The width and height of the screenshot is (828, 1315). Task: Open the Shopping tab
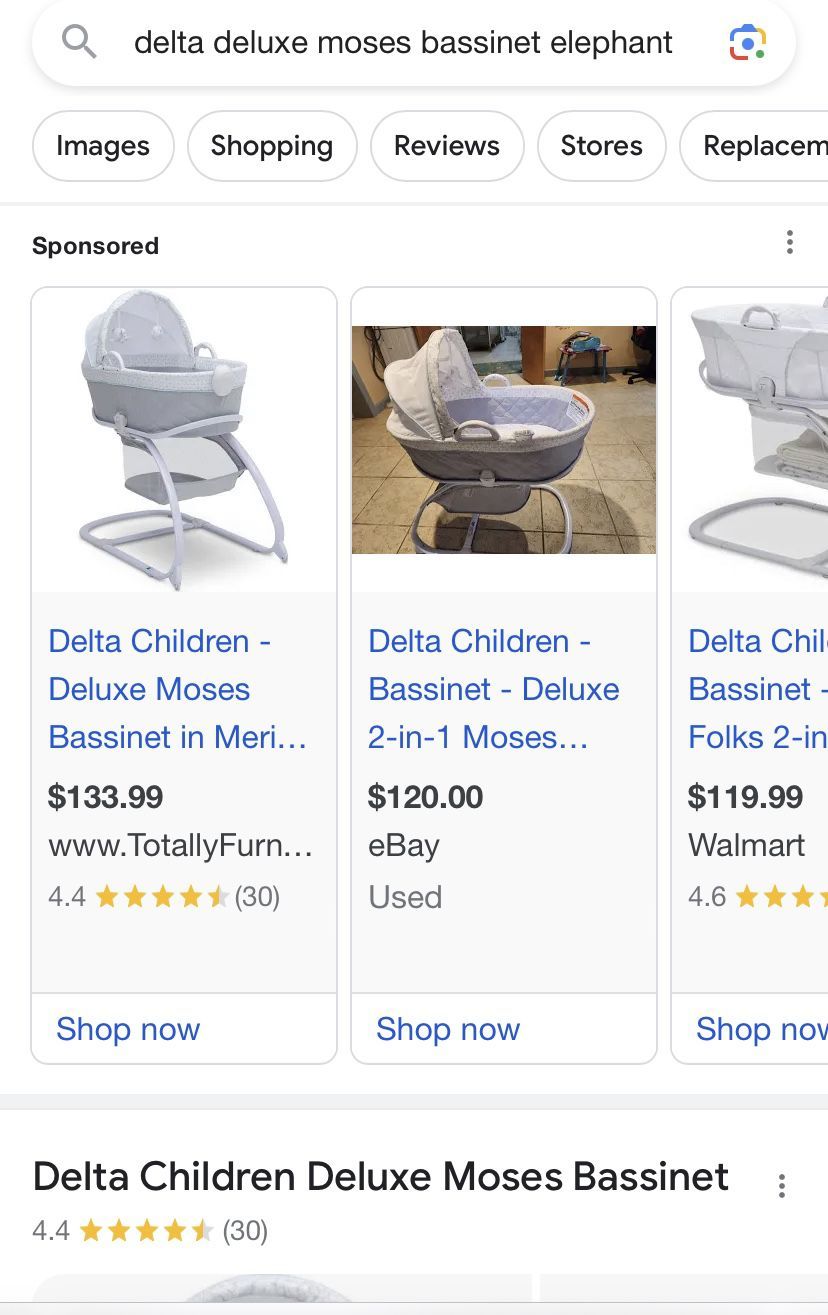coord(271,145)
